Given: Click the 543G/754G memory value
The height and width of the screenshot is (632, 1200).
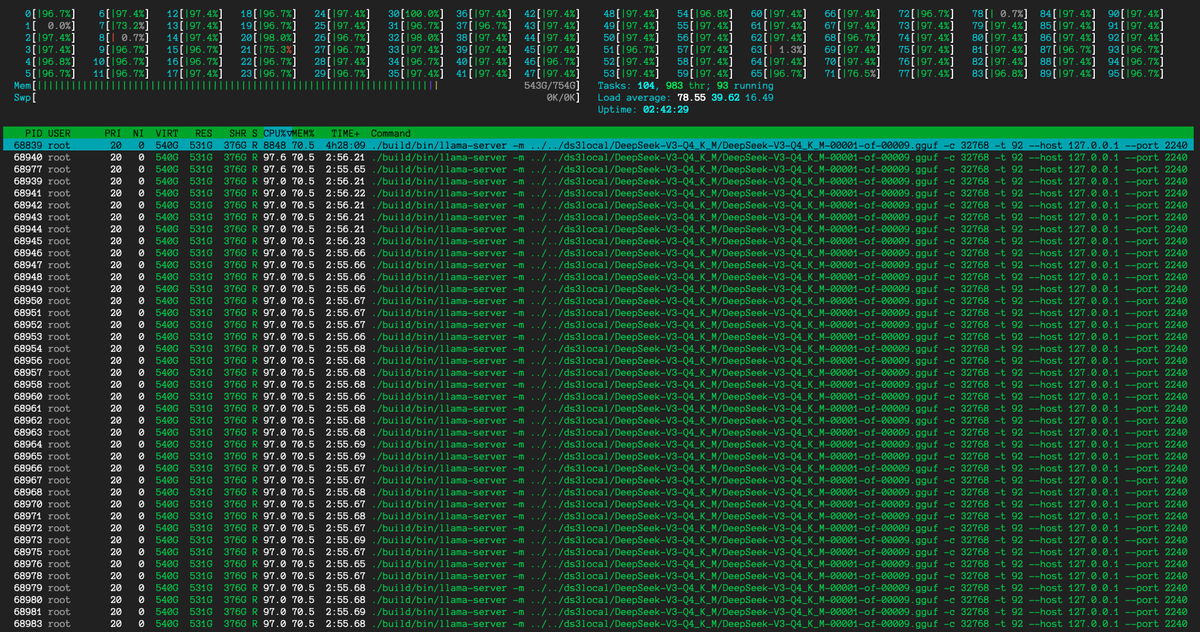Looking at the screenshot, I should tap(547, 87).
